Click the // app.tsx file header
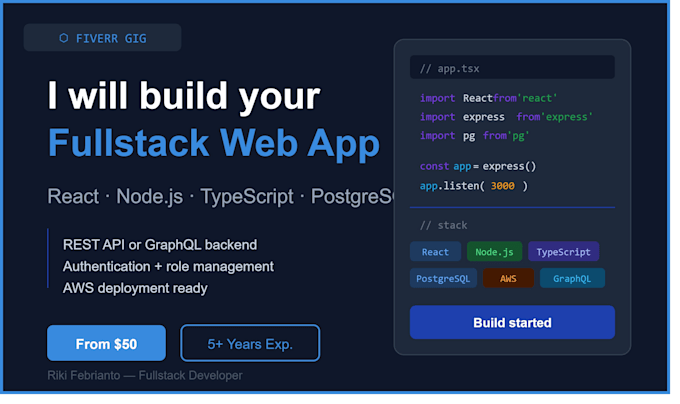Screen dimensions: 680x404 pyautogui.click(x=512, y=68)
